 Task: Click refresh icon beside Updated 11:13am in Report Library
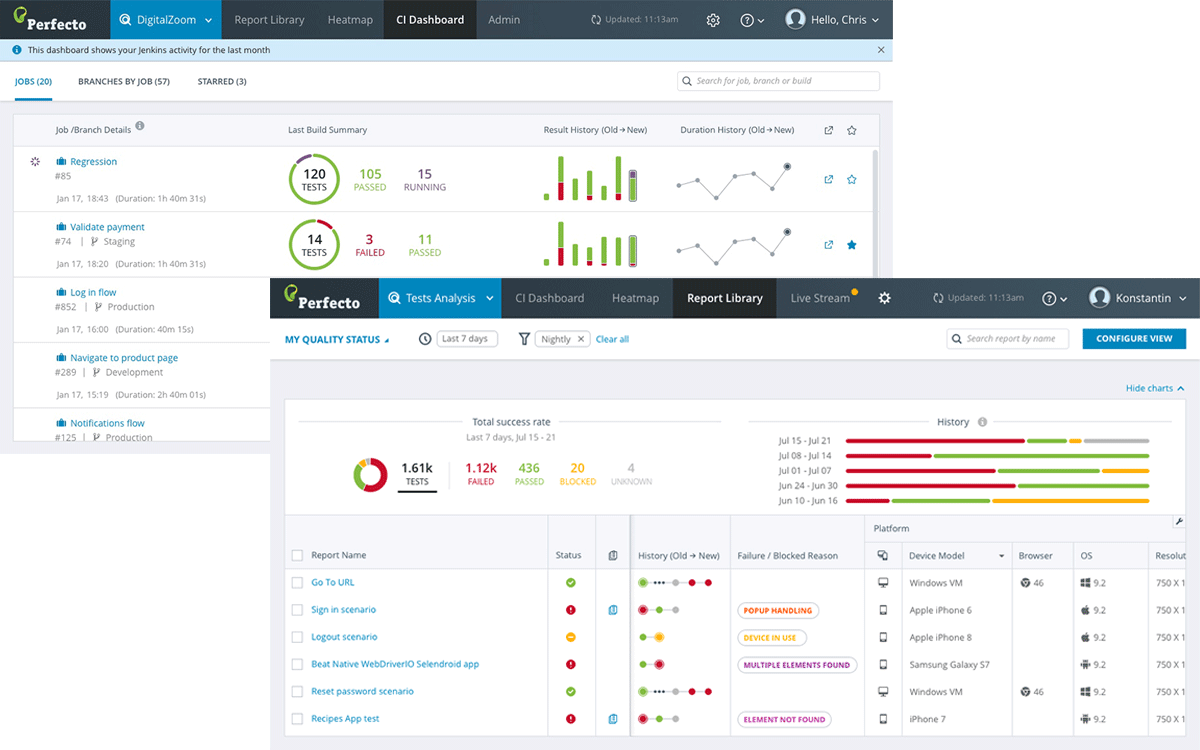(x=938, y=298)
